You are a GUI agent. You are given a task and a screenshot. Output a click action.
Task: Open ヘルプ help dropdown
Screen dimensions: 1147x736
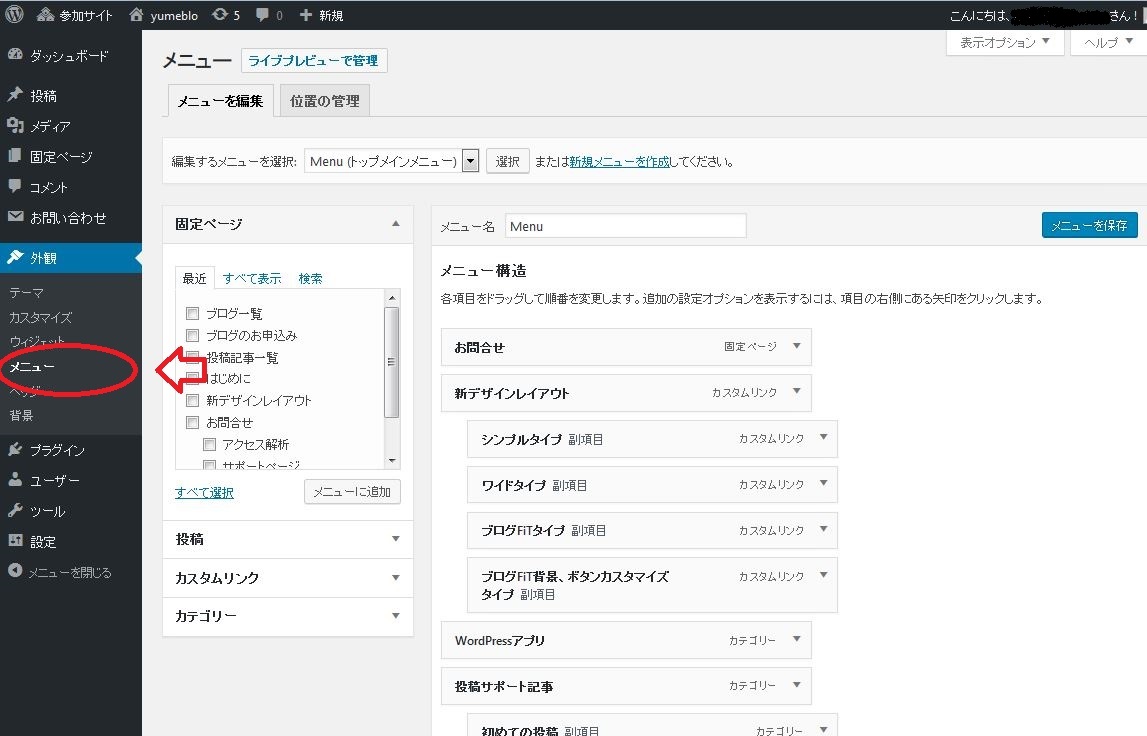coord(1108,42)
